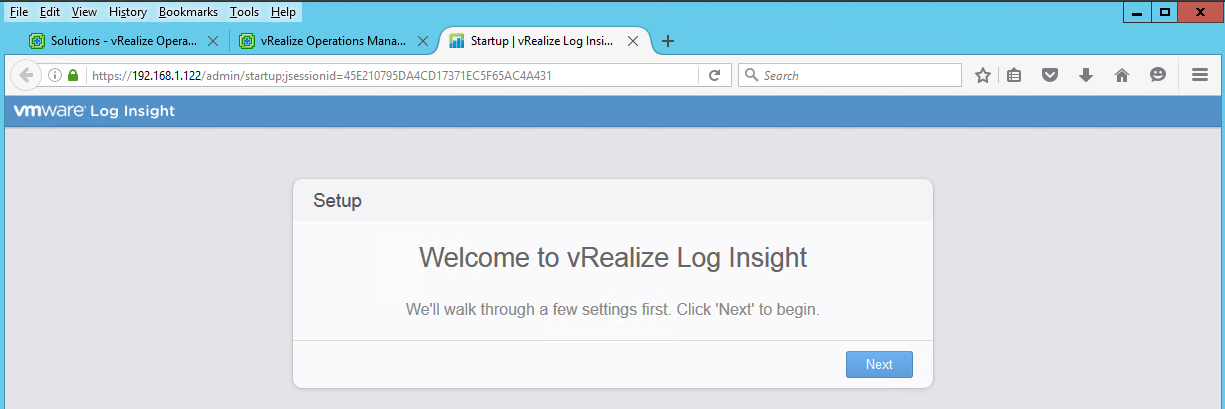Bookmark this page with the star icon
This screenshot has width=1225, height=409.
[x=983, y=75]
